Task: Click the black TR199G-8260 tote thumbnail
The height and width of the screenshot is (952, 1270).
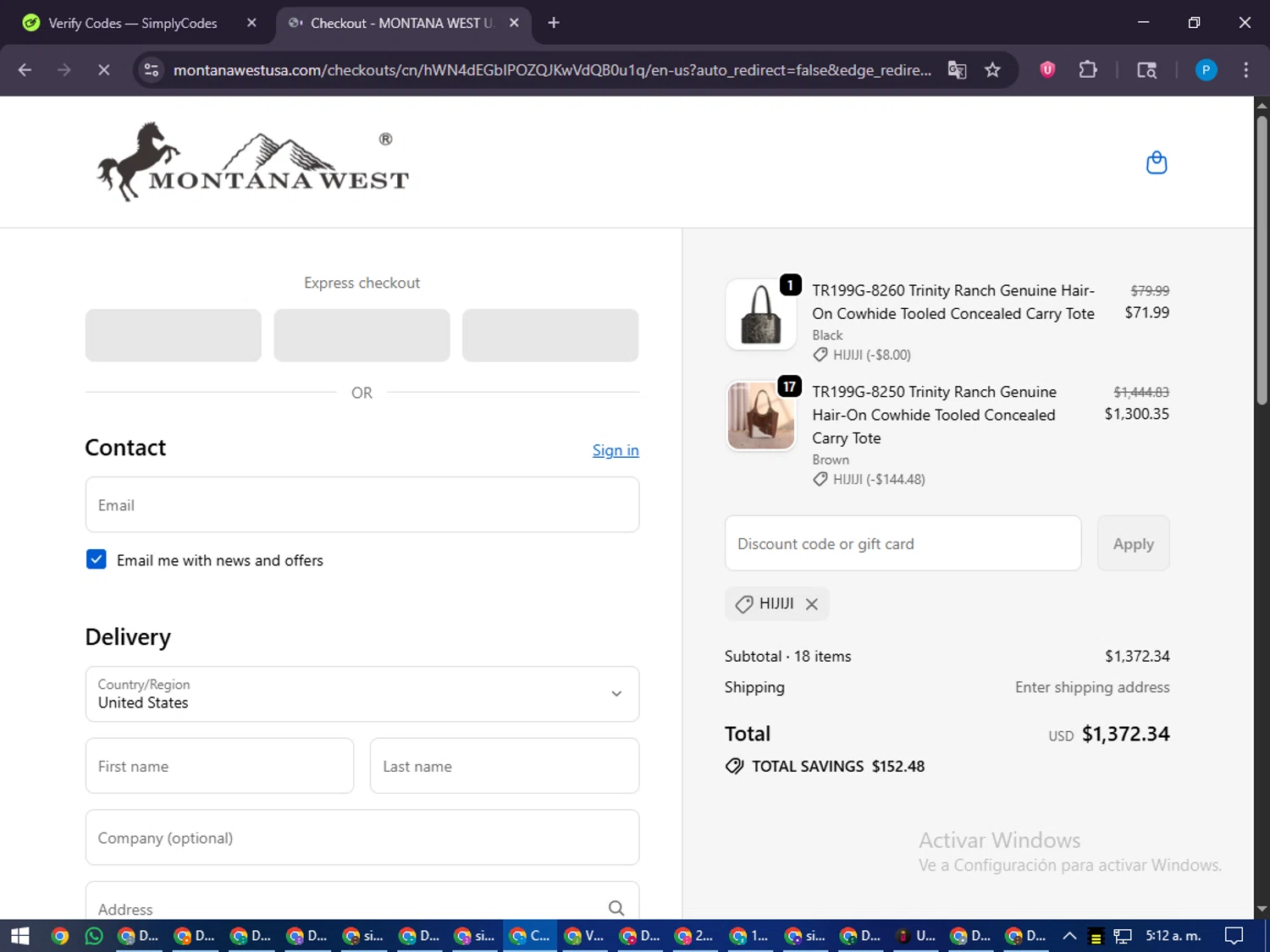Action: [x=761, y=315]
